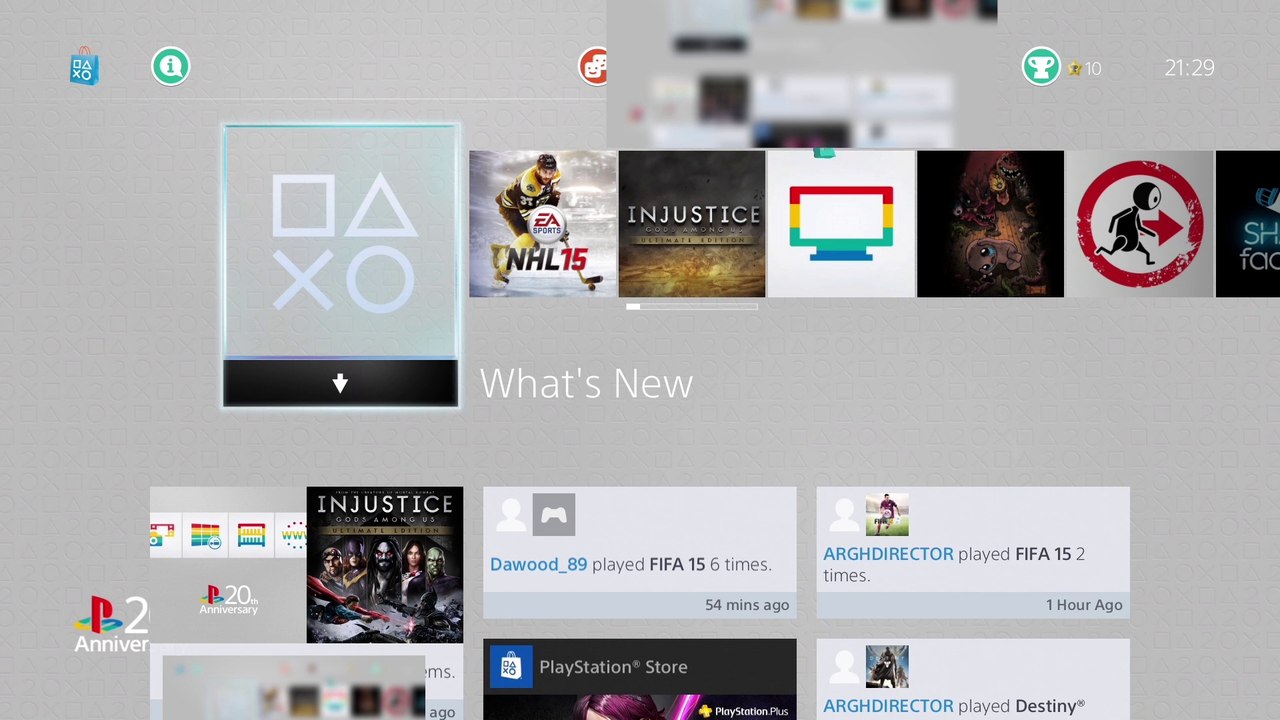Click the trophy level 10 star indicator
The width and height of the screenshot is (1280, 720).
click(1084, 69)
